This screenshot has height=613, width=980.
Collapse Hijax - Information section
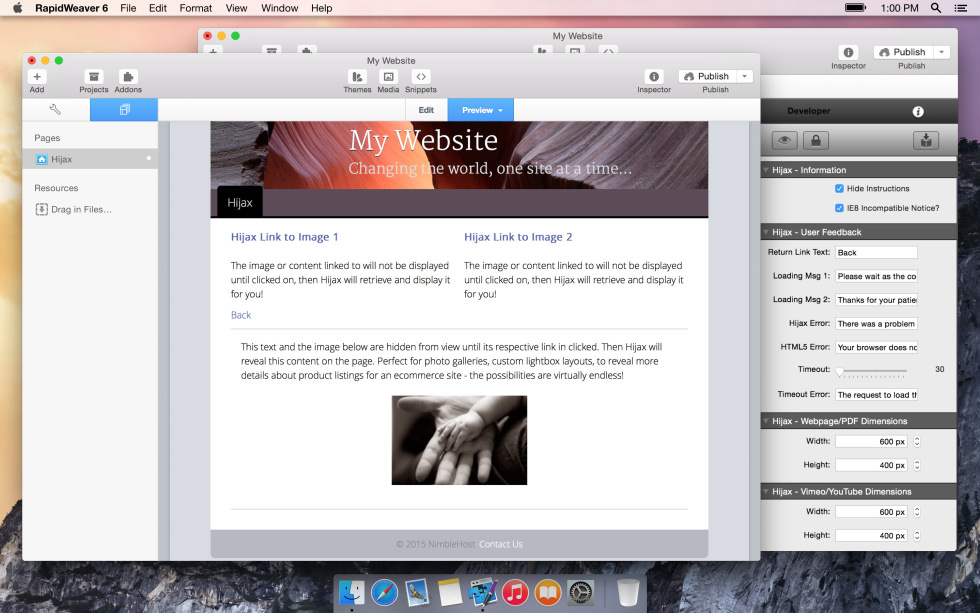[766, 170]
